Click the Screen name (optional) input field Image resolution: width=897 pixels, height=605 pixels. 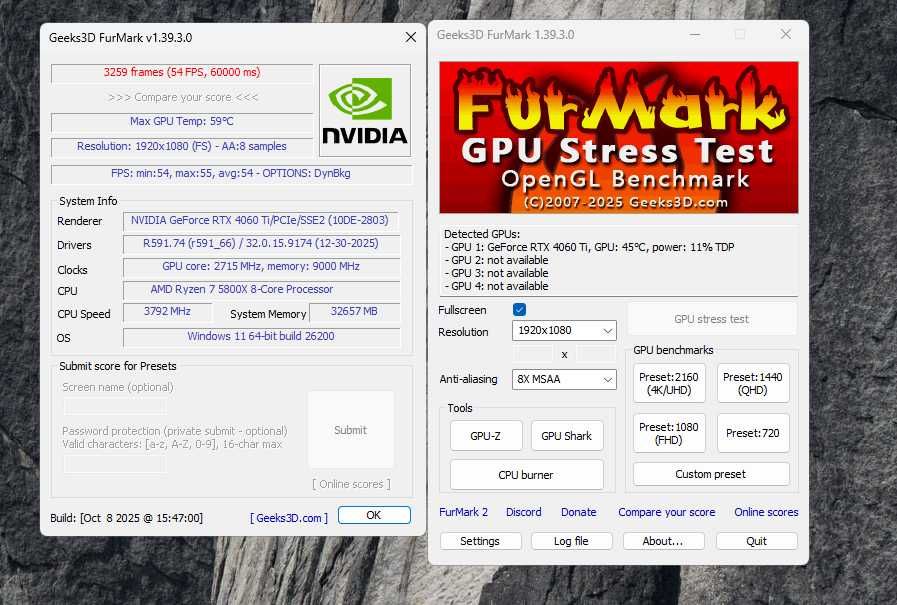116,407
